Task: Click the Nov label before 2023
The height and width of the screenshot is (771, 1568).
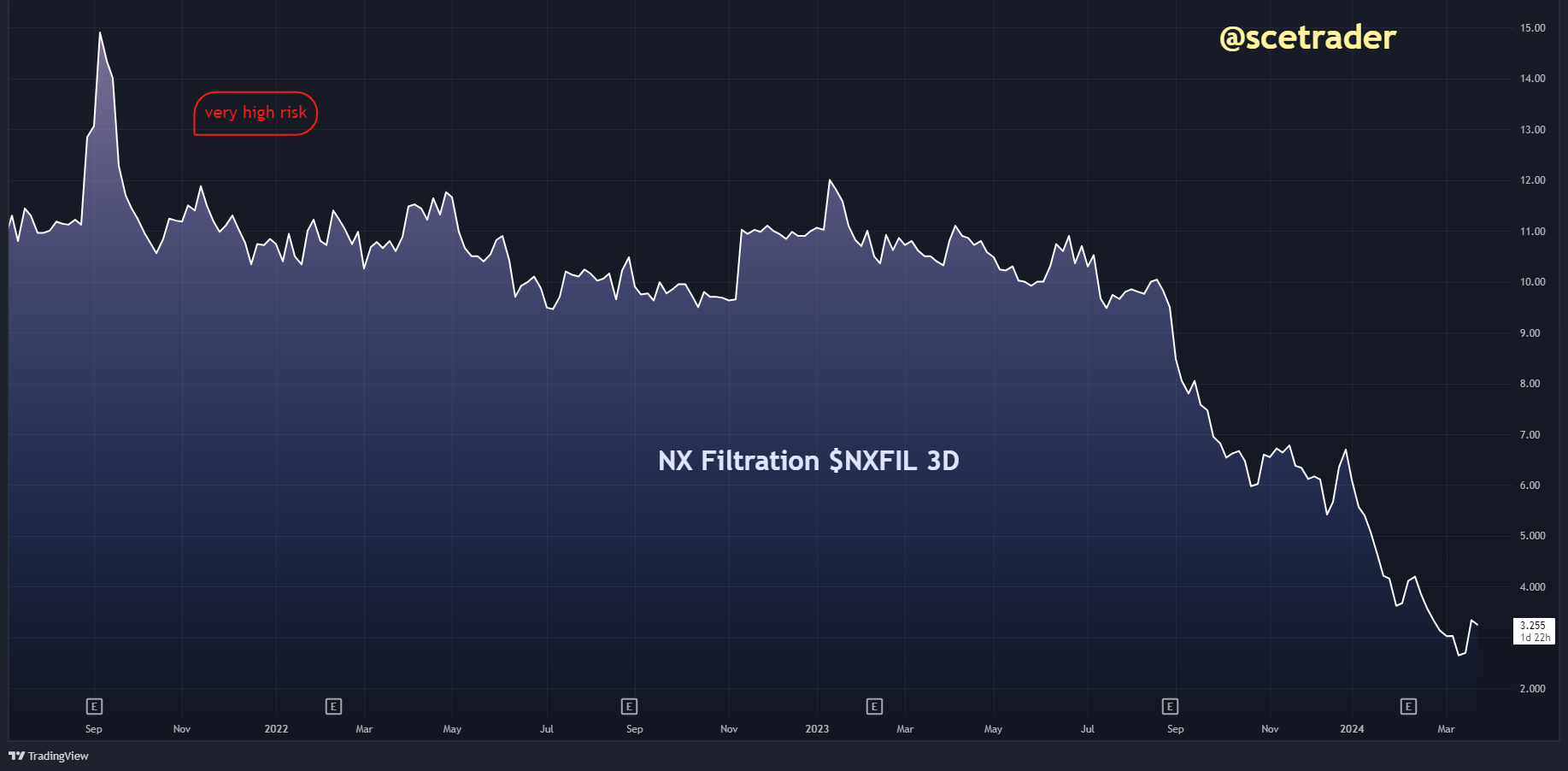Action: (729, 729)
